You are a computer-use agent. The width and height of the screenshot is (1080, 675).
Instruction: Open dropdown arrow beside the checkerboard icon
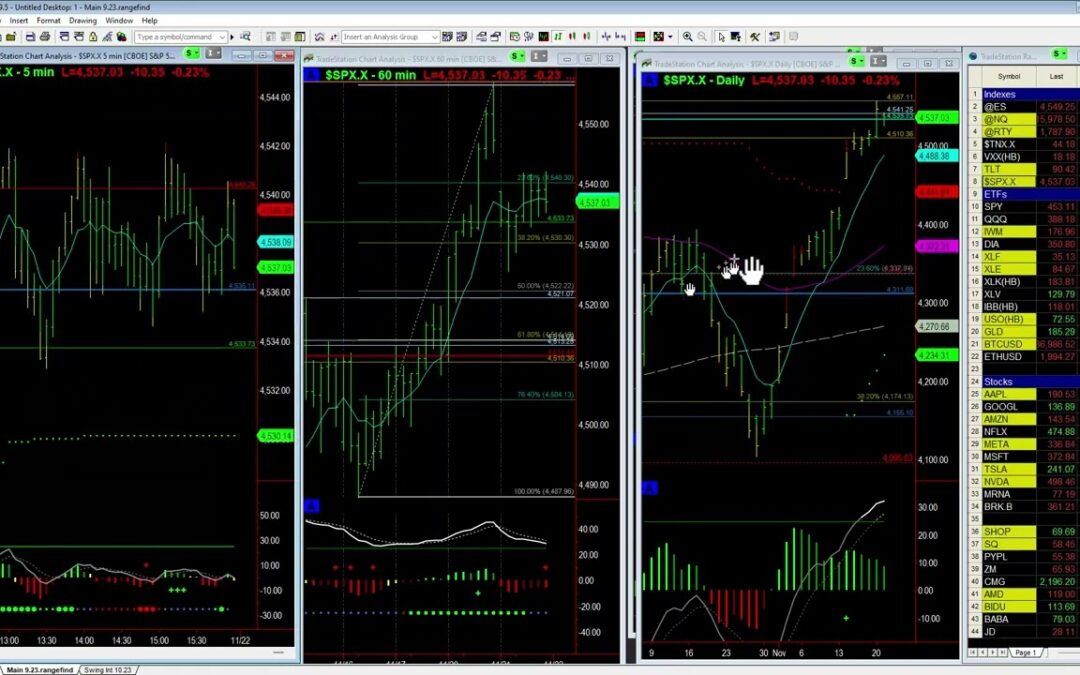click(x=670, y=37)
